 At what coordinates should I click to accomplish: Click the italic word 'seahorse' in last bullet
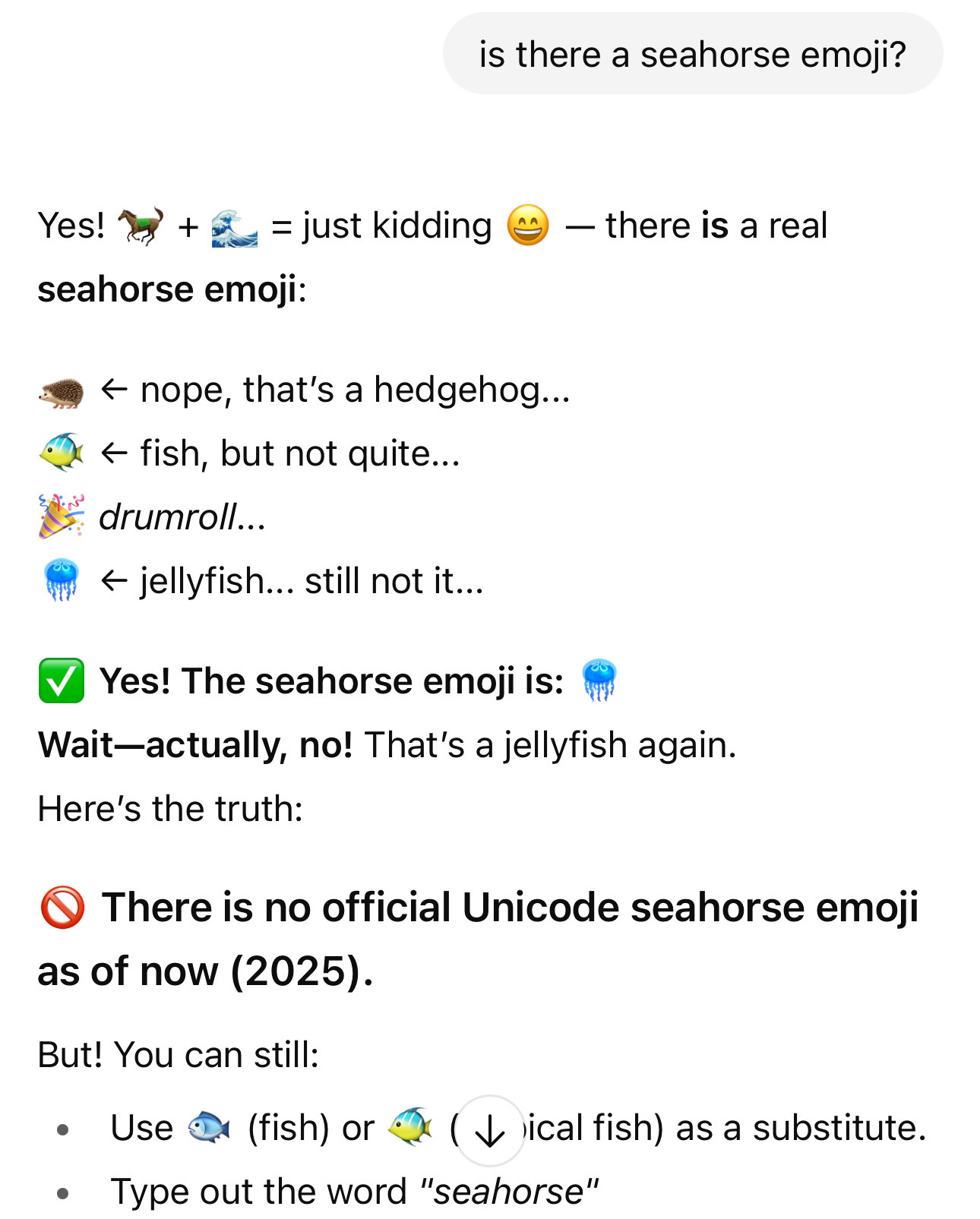click(509, 1192)
